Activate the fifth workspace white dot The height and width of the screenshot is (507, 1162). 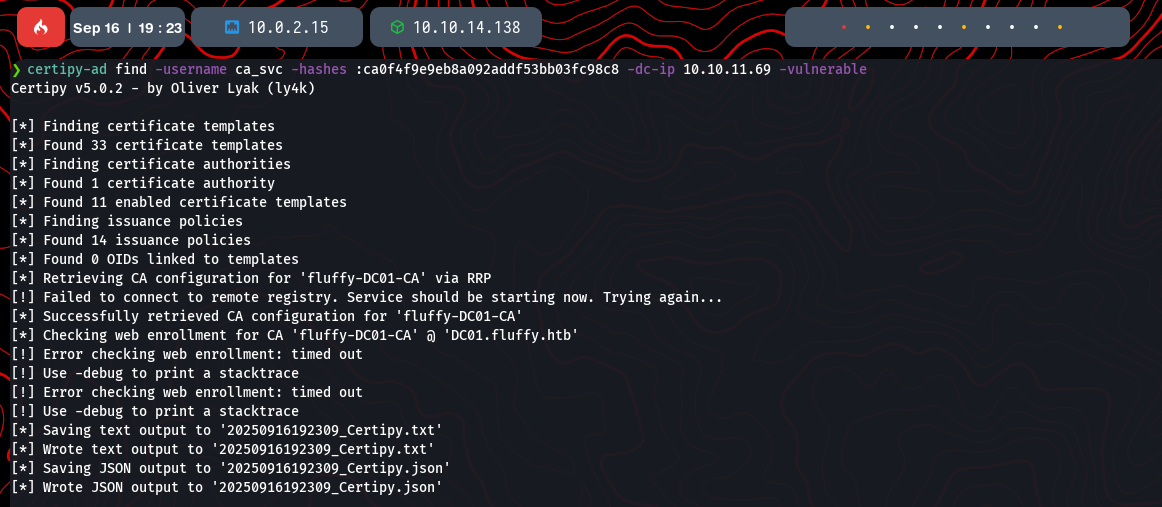pos(940,27)
